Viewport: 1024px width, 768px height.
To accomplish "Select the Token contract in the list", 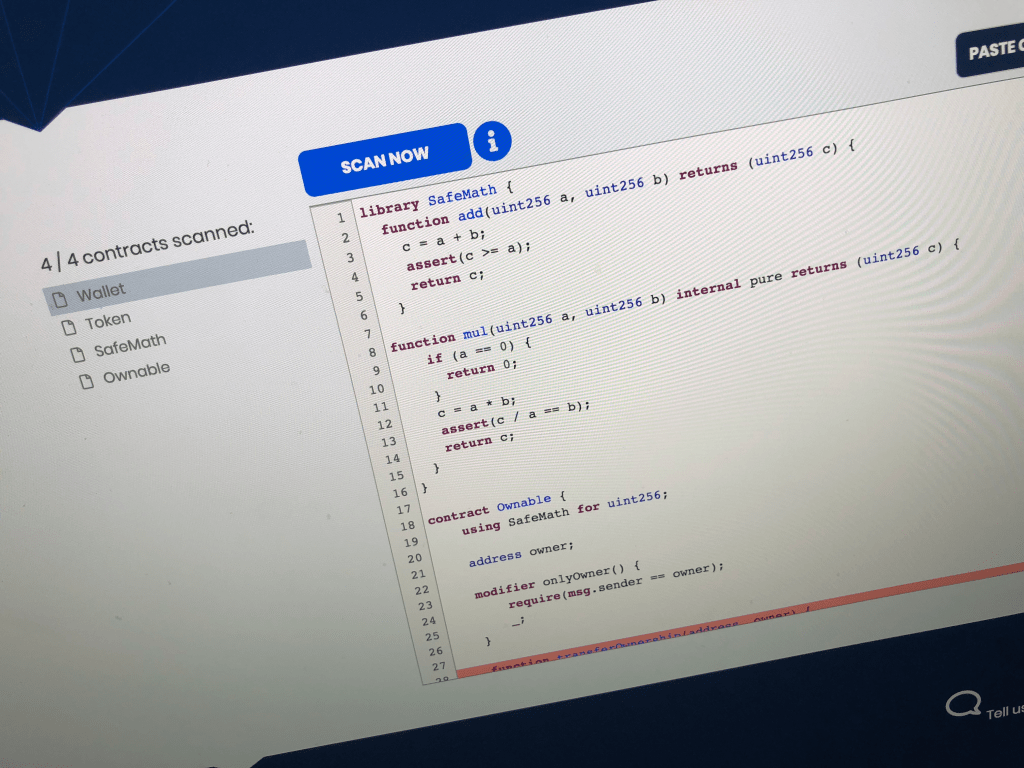I will click(x=108, y=321).
